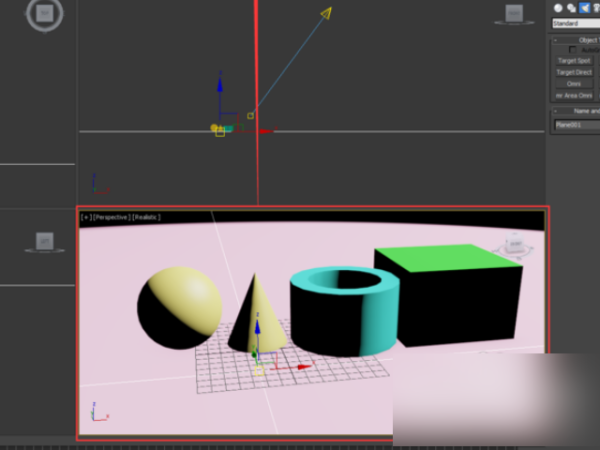Select the yellow light cone icon in Front viewport

(x=326, y=13)
